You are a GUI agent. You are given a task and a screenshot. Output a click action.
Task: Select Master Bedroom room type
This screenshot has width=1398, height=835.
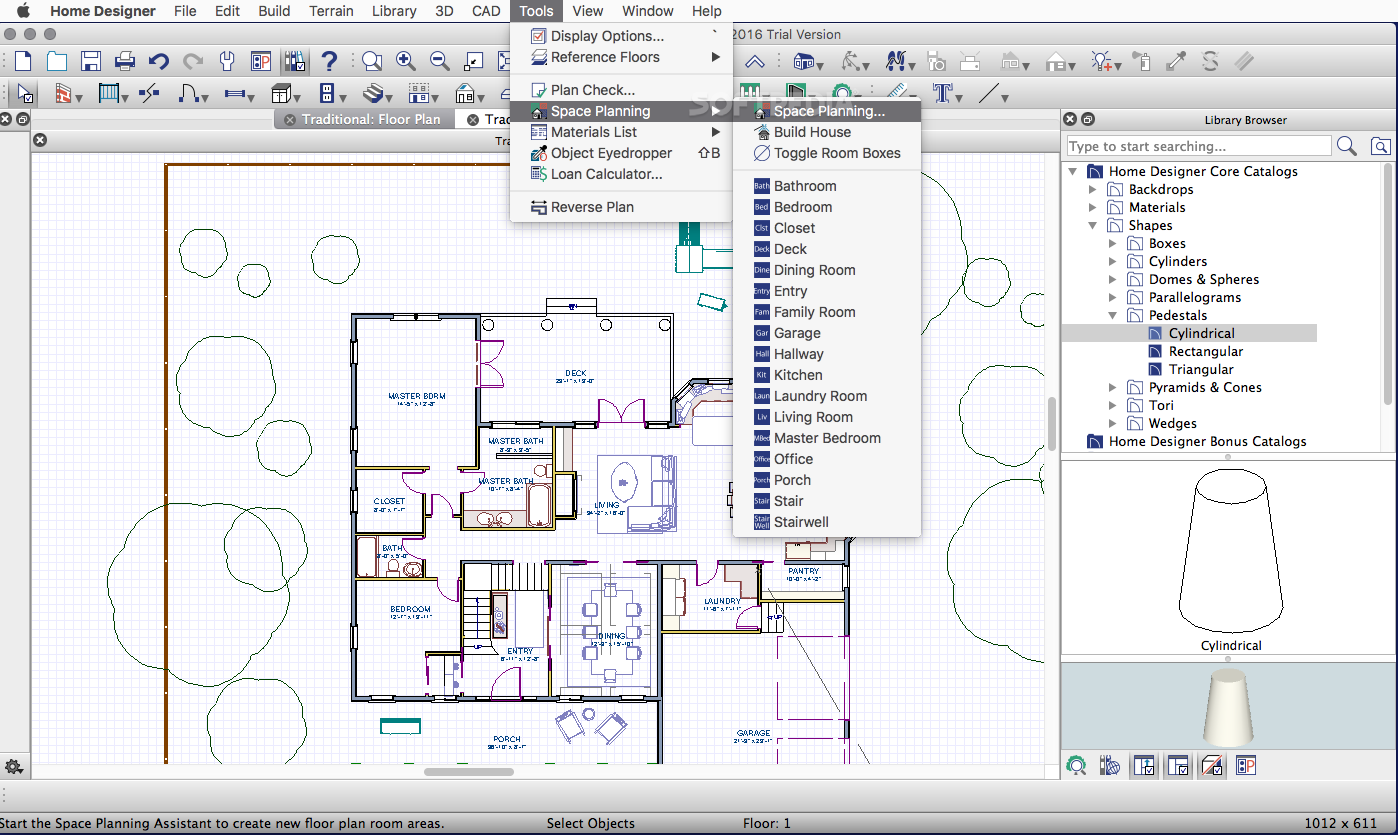point(826,438)
